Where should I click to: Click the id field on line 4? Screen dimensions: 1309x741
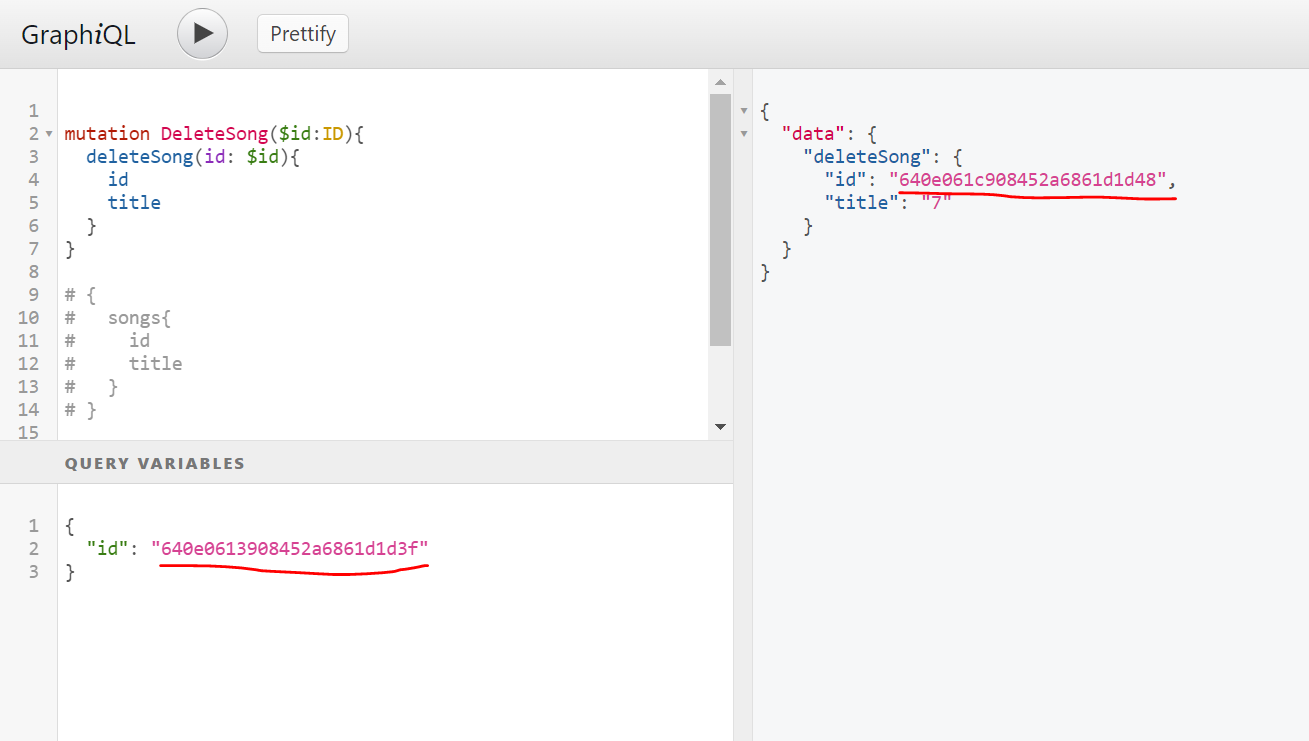[x=118, y=179]
